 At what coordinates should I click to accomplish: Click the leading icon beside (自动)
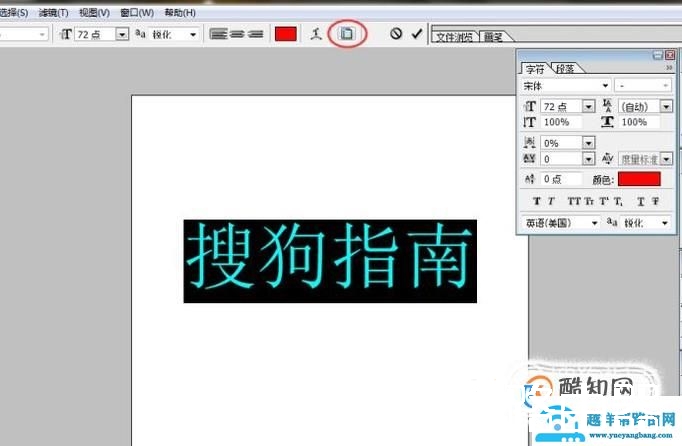pyautogui.click(x=608, y=106)
